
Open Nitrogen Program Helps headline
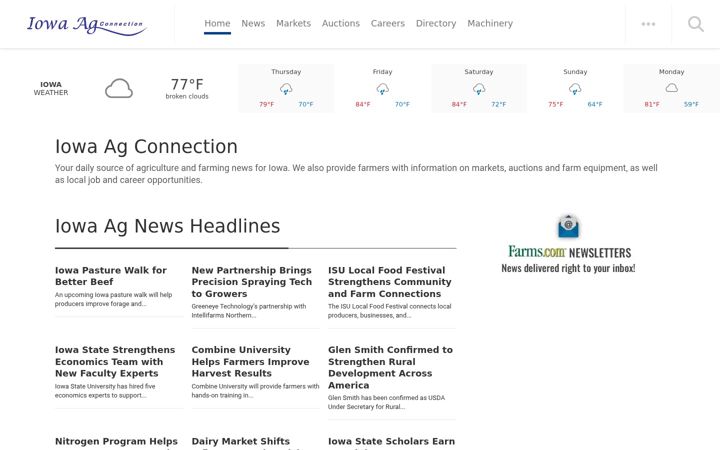pos(116,441)
